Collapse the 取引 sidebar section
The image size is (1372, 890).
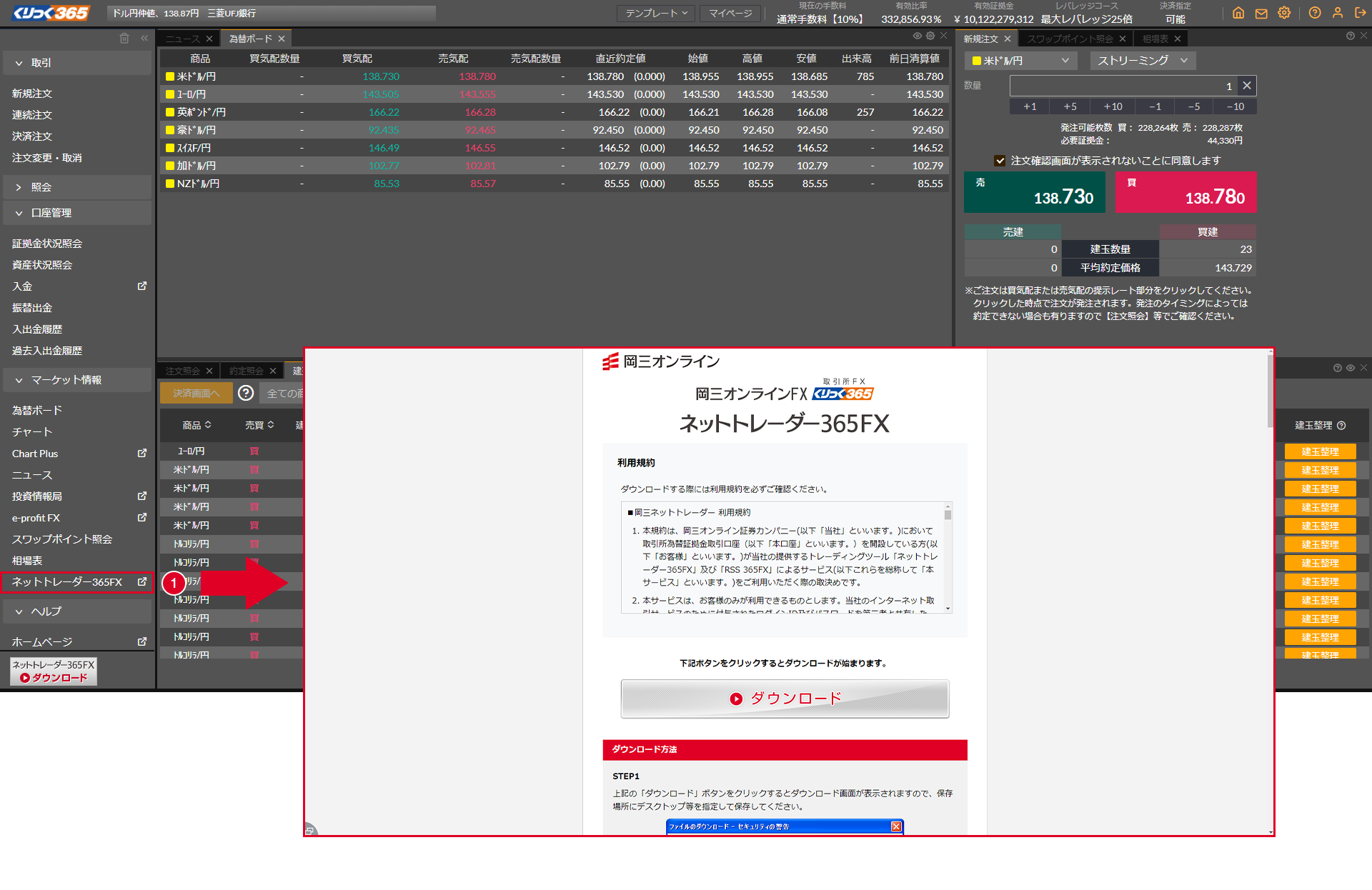[x=77, y=63]
